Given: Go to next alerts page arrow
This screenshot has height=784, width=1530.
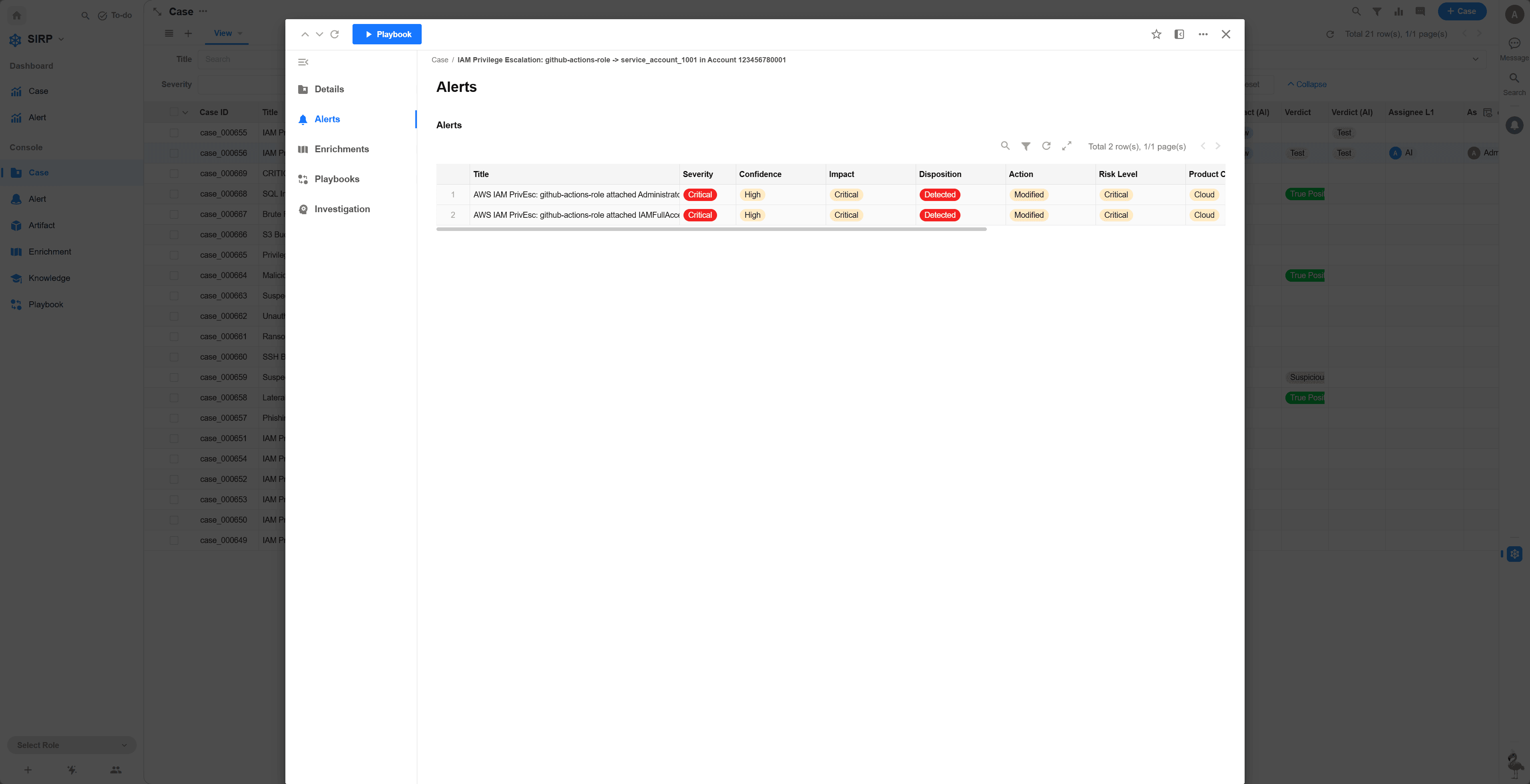Looking at the screenshot, I should 1217,146.
